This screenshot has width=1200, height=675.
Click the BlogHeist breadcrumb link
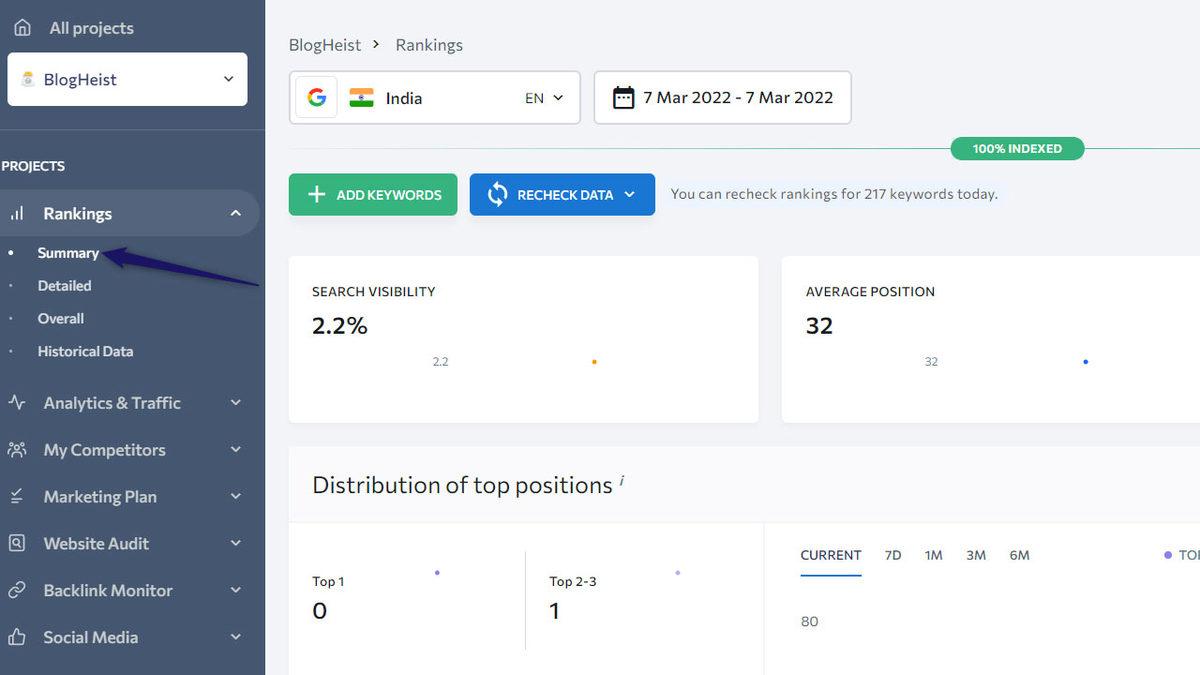[x=325, y=45]
